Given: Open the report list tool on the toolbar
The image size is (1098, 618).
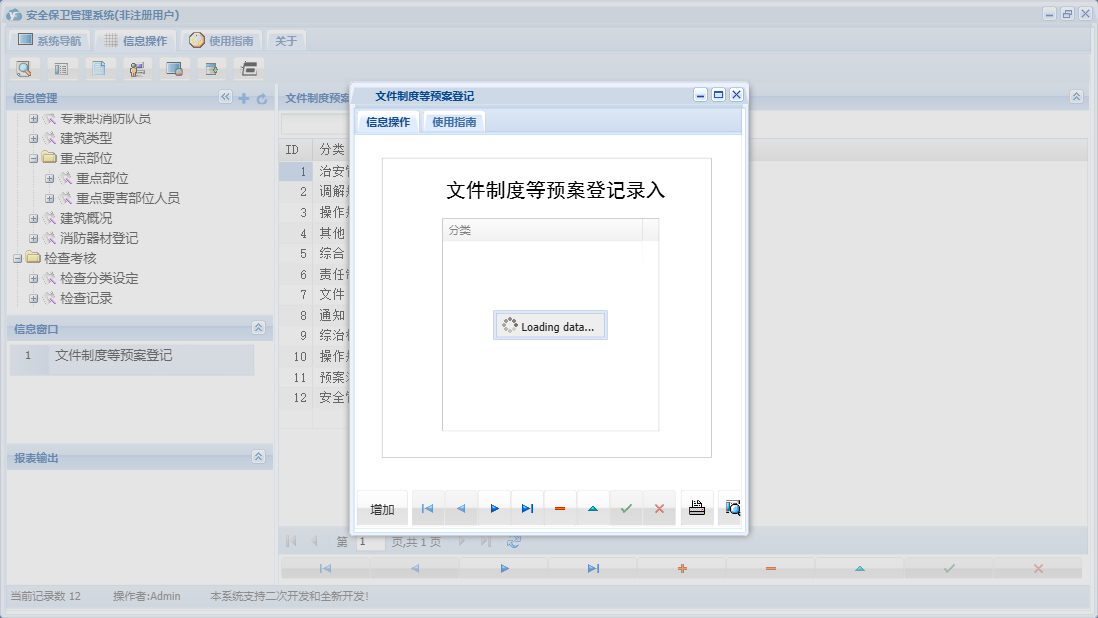Looking at the screenshot, I should pos(62,68).
